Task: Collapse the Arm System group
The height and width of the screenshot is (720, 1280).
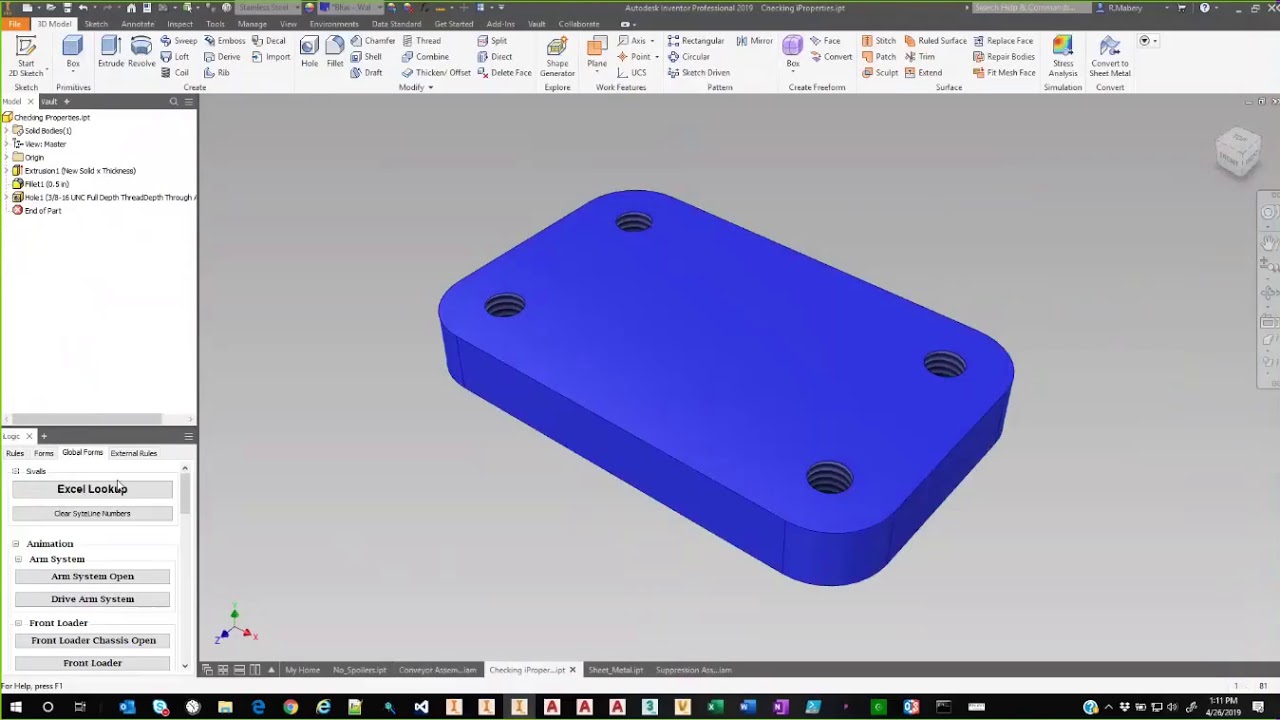Action: pyautogui.click(x=18, y=559)
